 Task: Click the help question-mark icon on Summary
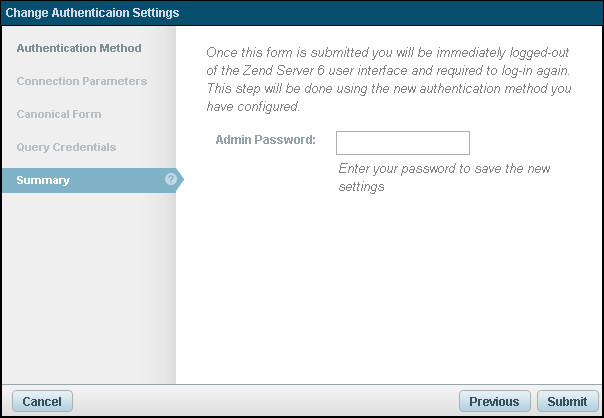pos(171,180)
